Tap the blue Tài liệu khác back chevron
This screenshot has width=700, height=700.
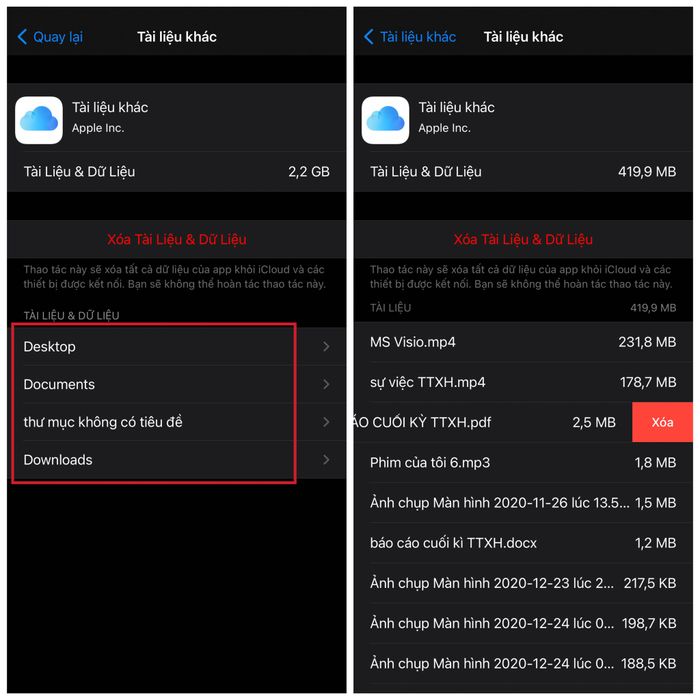pos(368,37)
